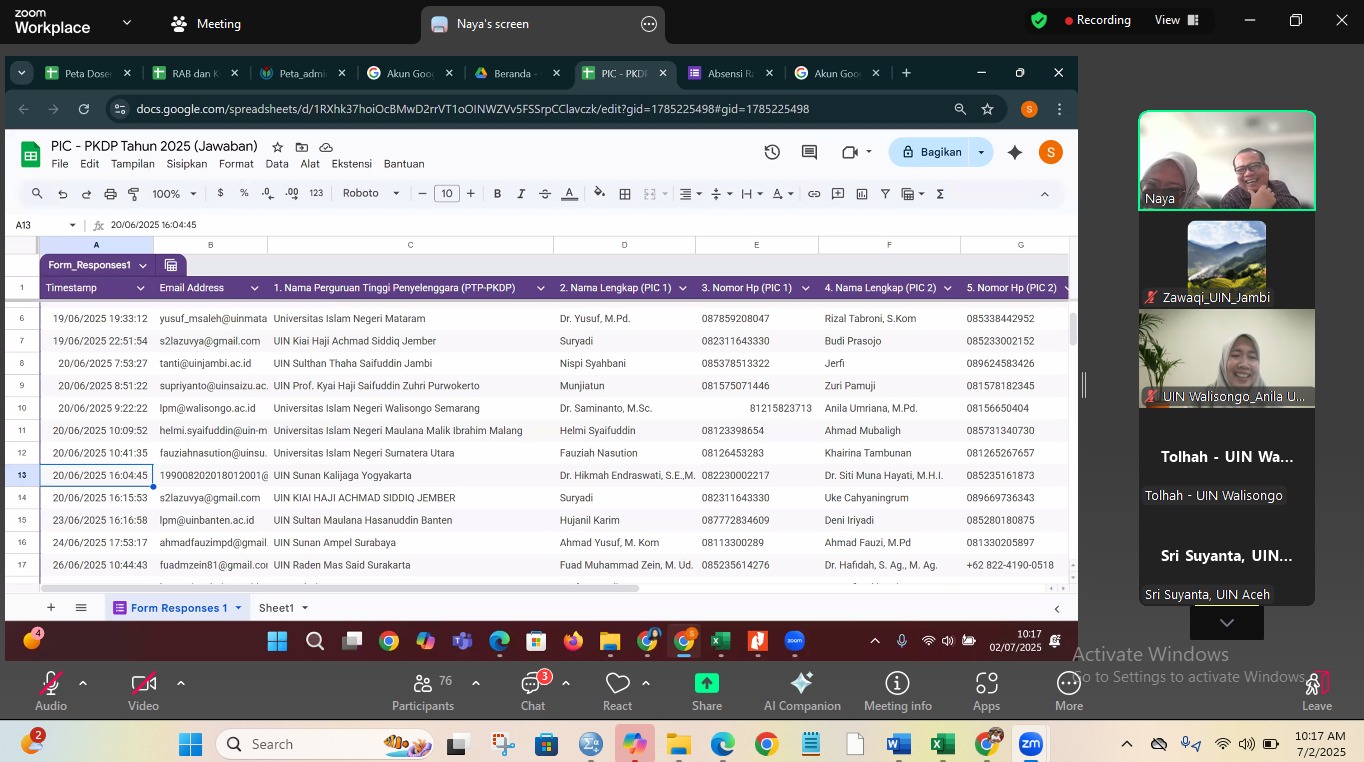Screen dimensions: 1364x762
Task: Open the Form_Responses1 table name dropdown
Action: (143, 265)
